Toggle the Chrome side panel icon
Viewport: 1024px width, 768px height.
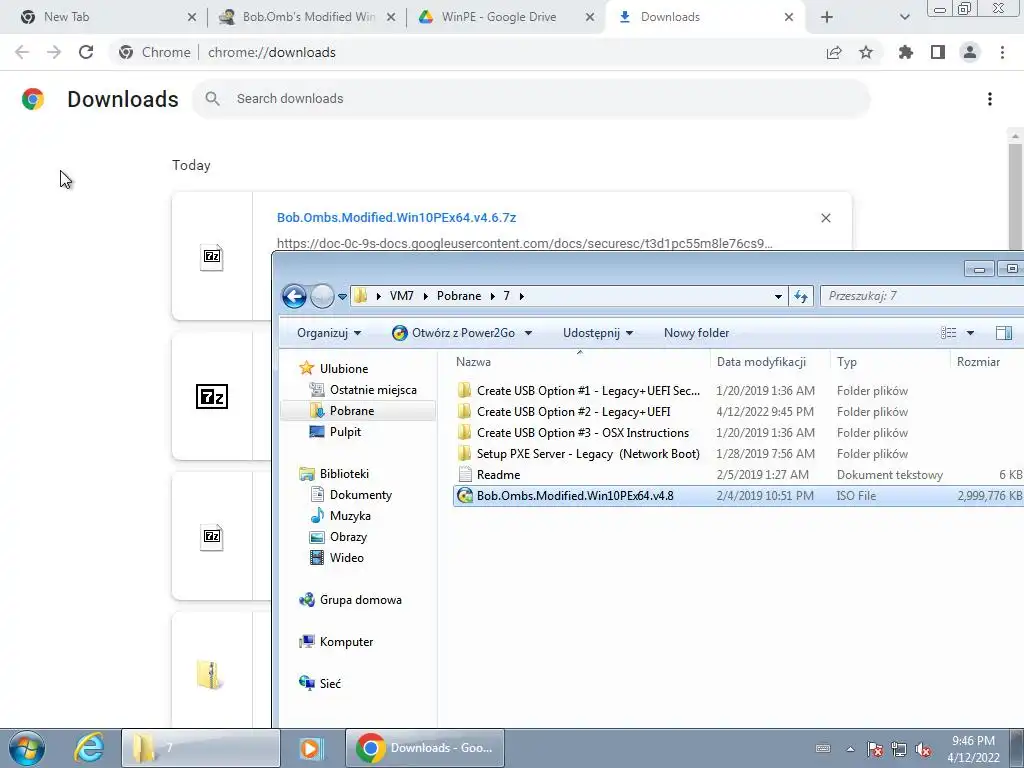[x=938, y=52]
